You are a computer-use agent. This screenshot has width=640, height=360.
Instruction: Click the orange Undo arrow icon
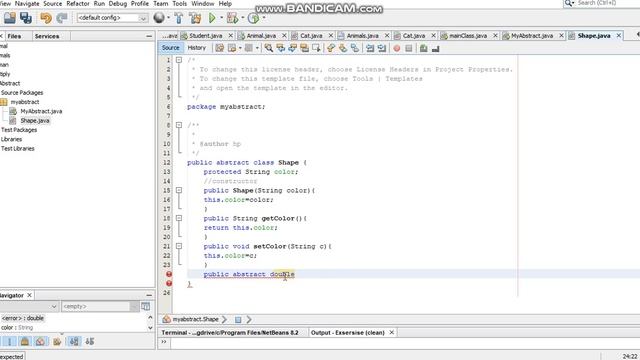click(46, 18)
